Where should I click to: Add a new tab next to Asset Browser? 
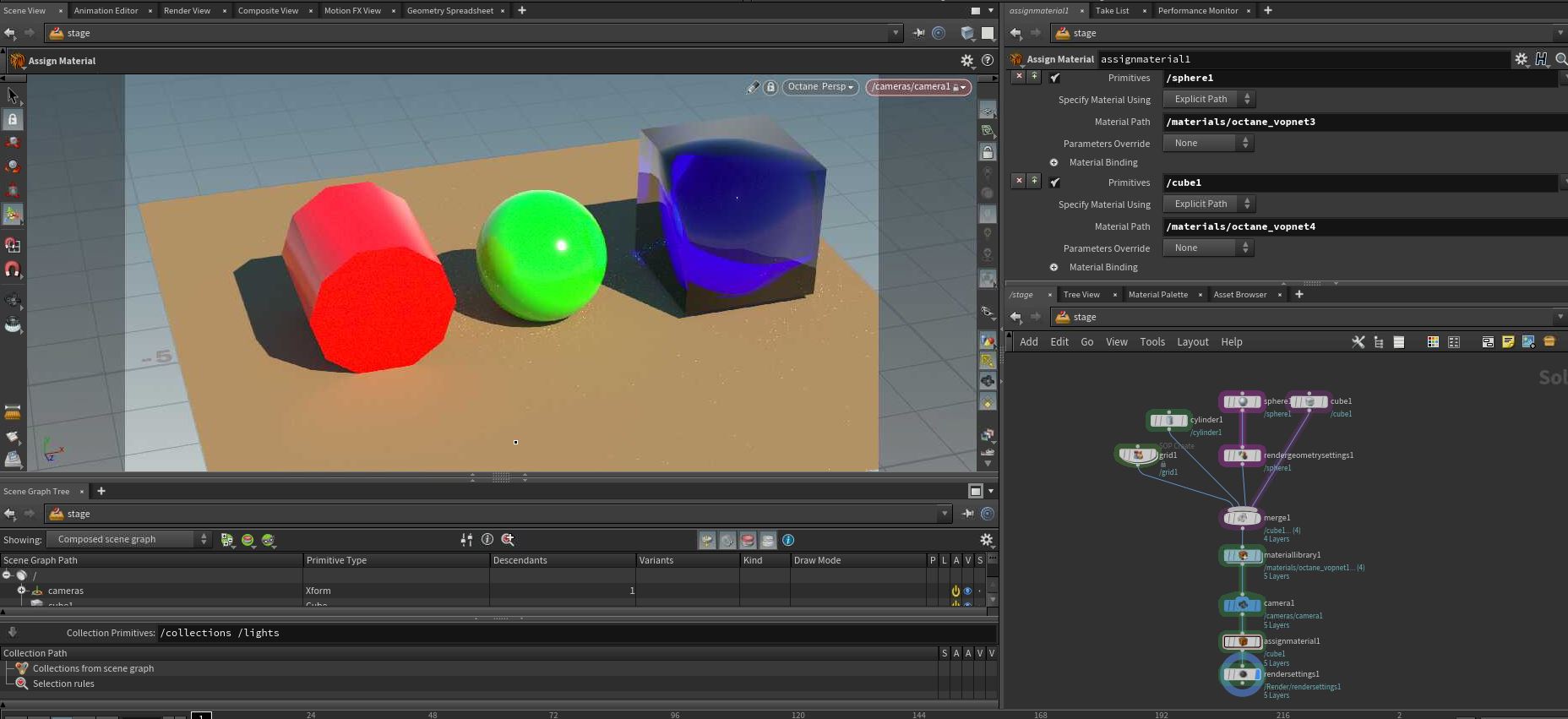coord(1299,294)
